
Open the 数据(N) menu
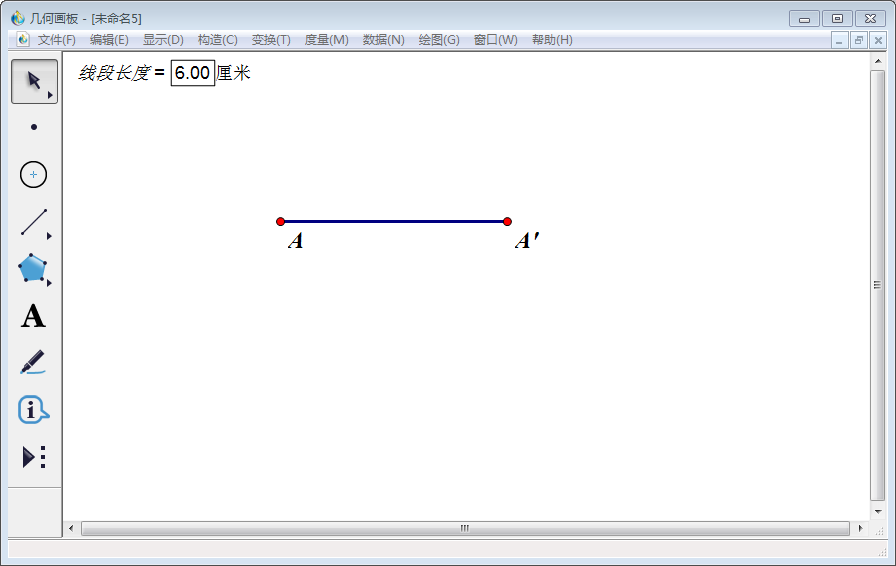pos(383,40)
